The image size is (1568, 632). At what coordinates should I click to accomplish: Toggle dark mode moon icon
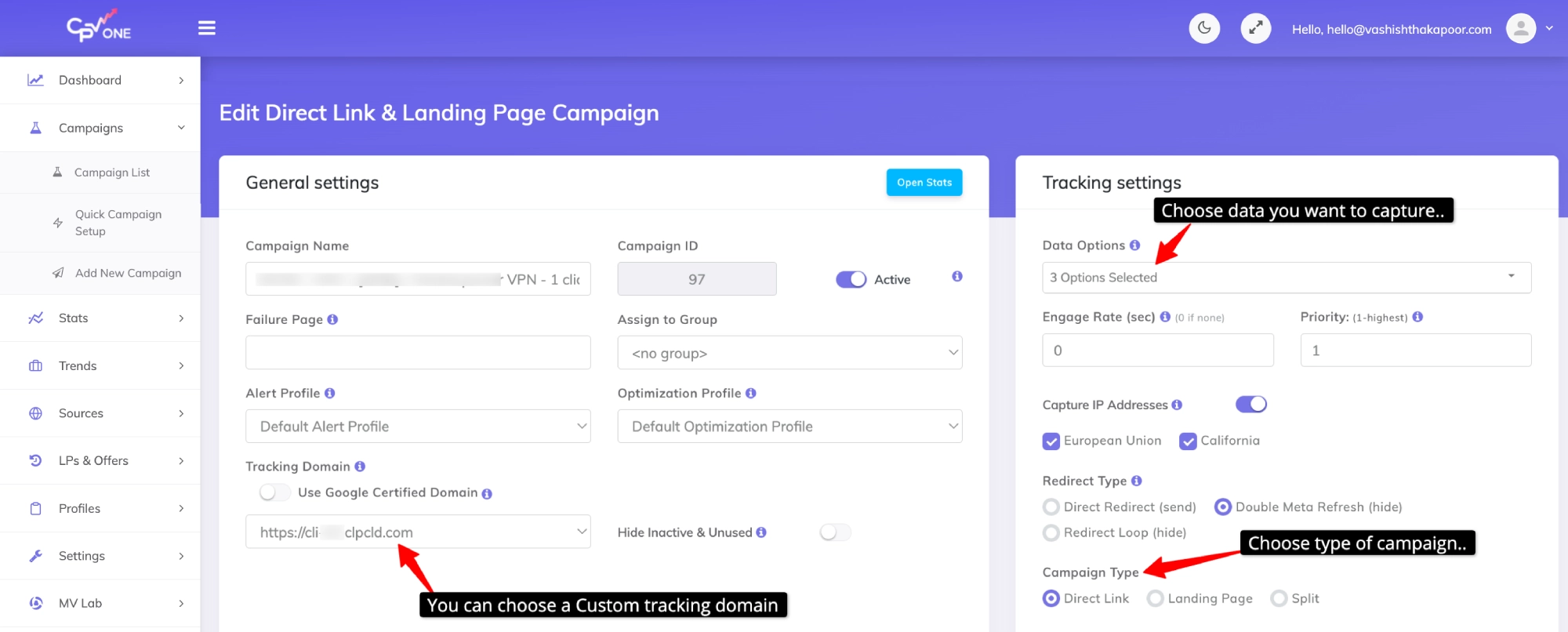(x=1204, y=28)
